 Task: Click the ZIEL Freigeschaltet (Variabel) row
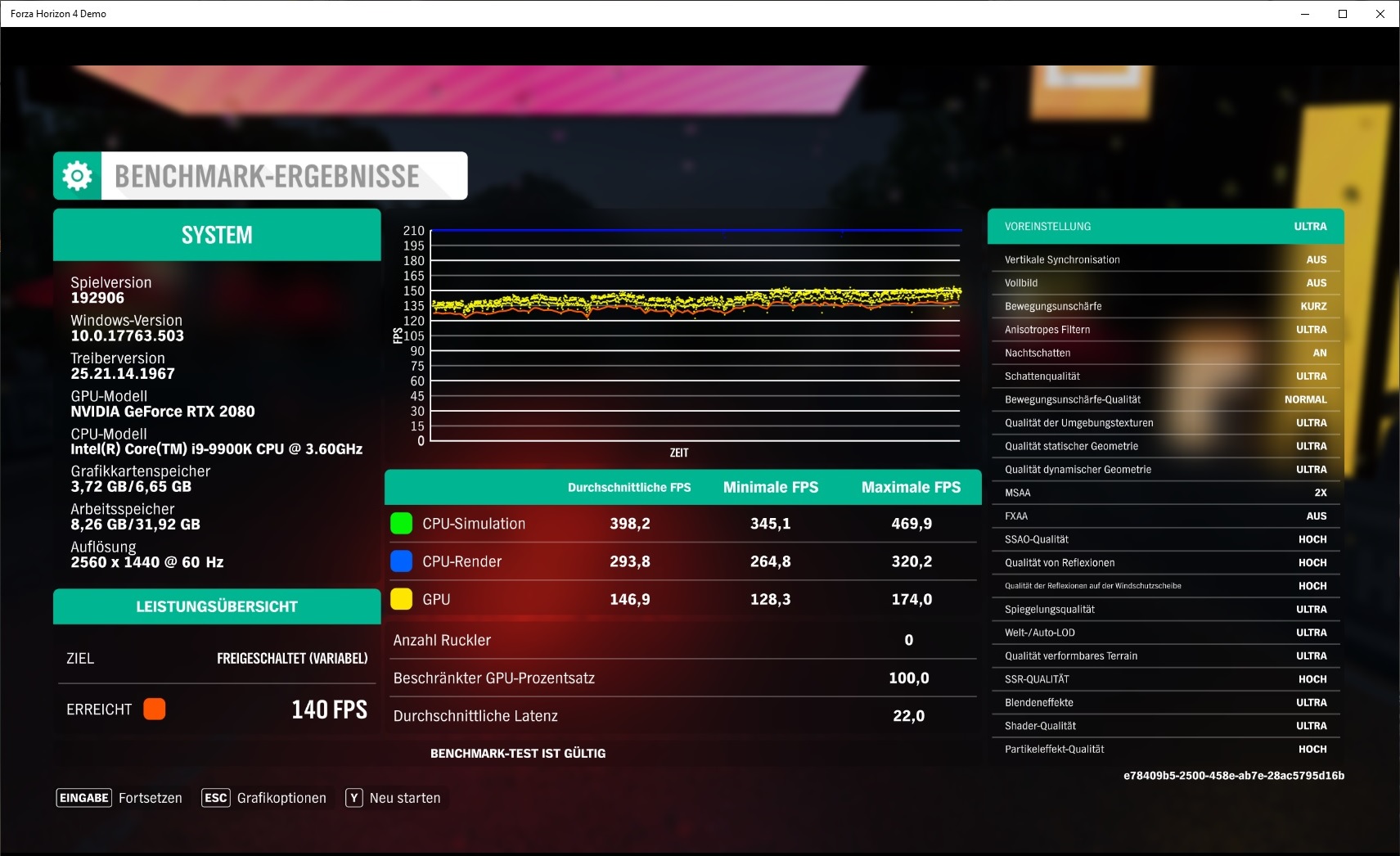(217, 659)
